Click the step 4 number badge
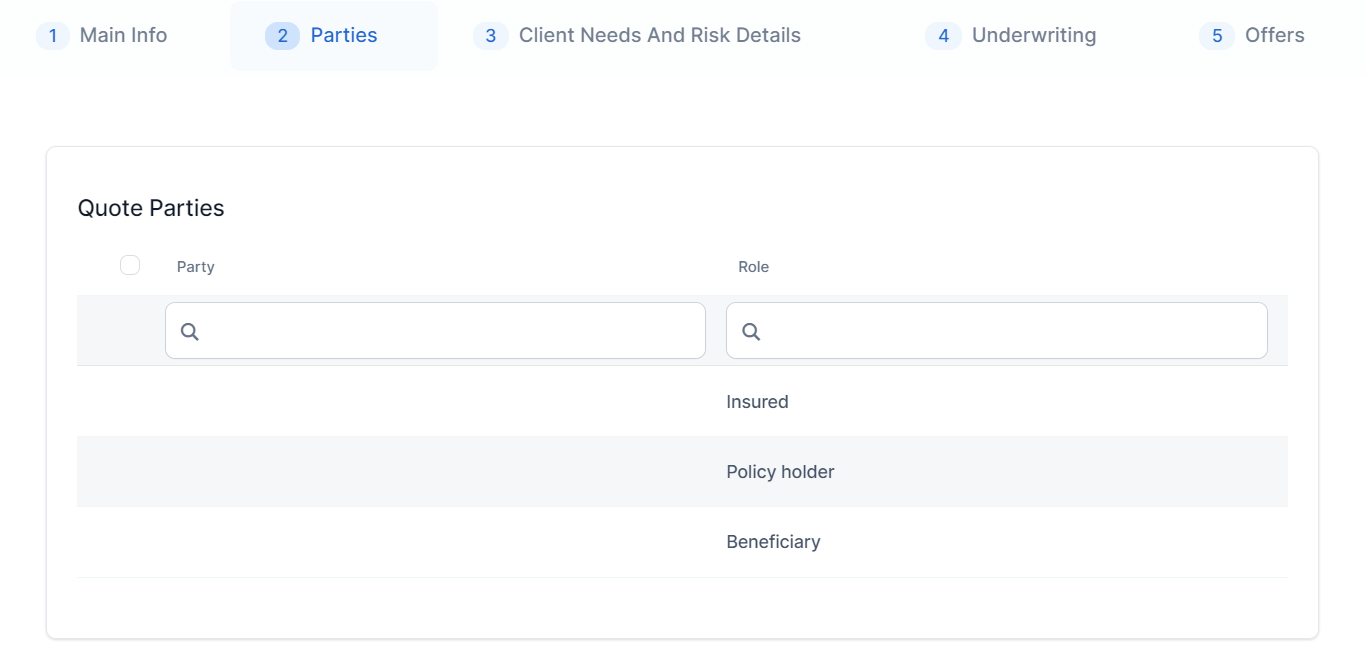The height and width of the screenshot is (658, 1366). 943,36
